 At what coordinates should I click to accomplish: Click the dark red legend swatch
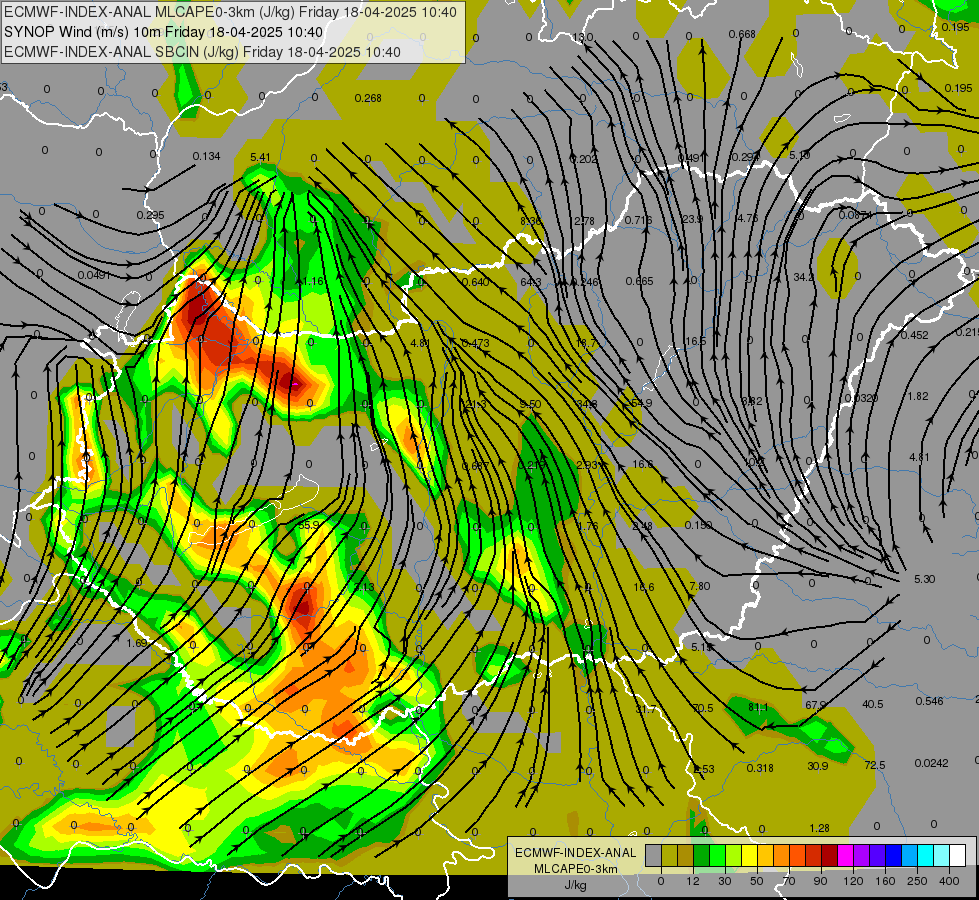[829, 856]
